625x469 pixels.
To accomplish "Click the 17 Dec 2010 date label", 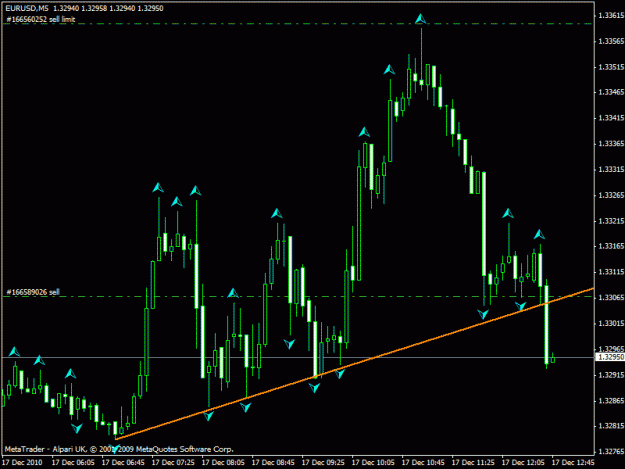I will pyautogui.click(x=22, y=463).
